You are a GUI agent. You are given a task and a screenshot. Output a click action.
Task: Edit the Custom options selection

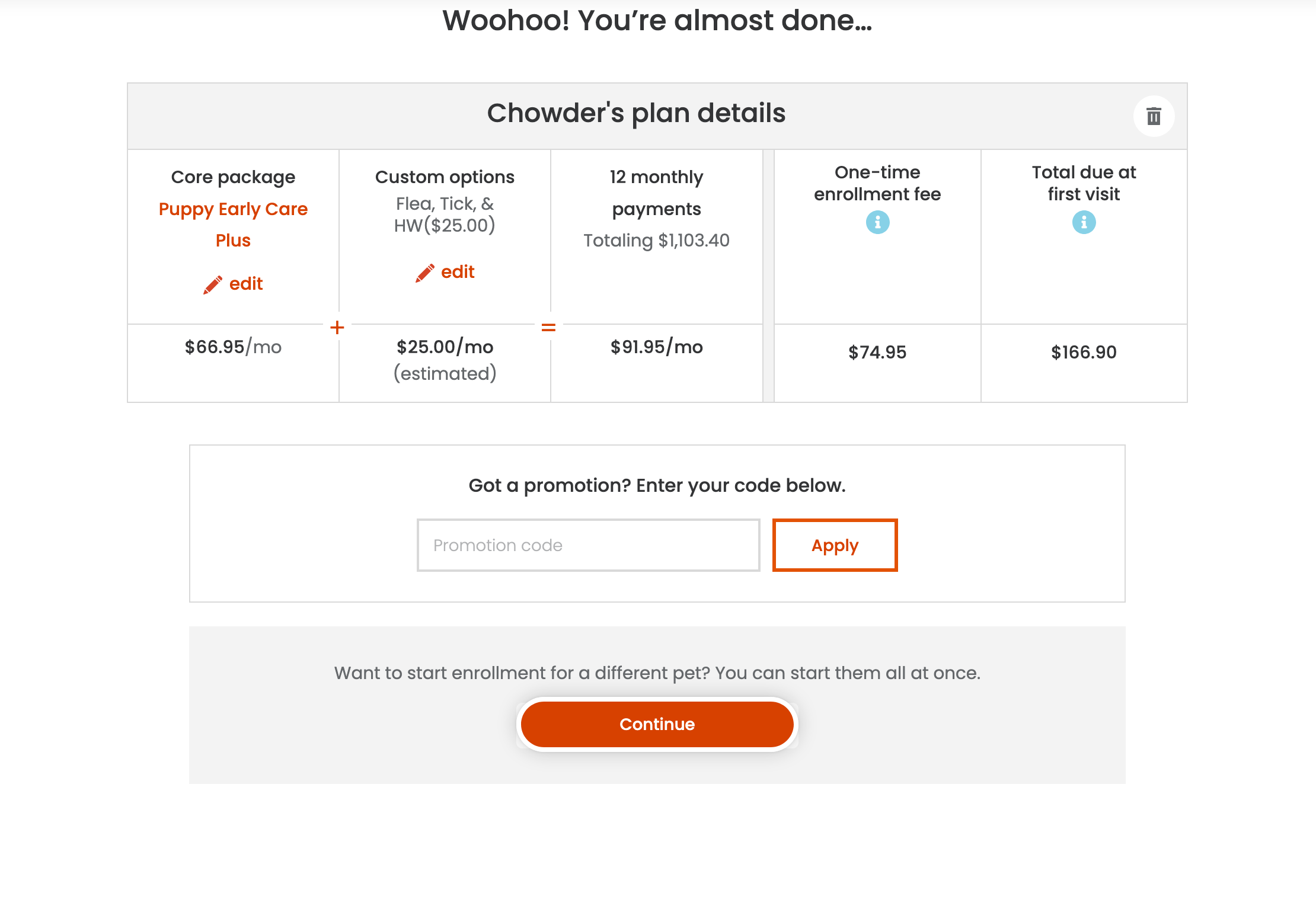click(445, 272)
